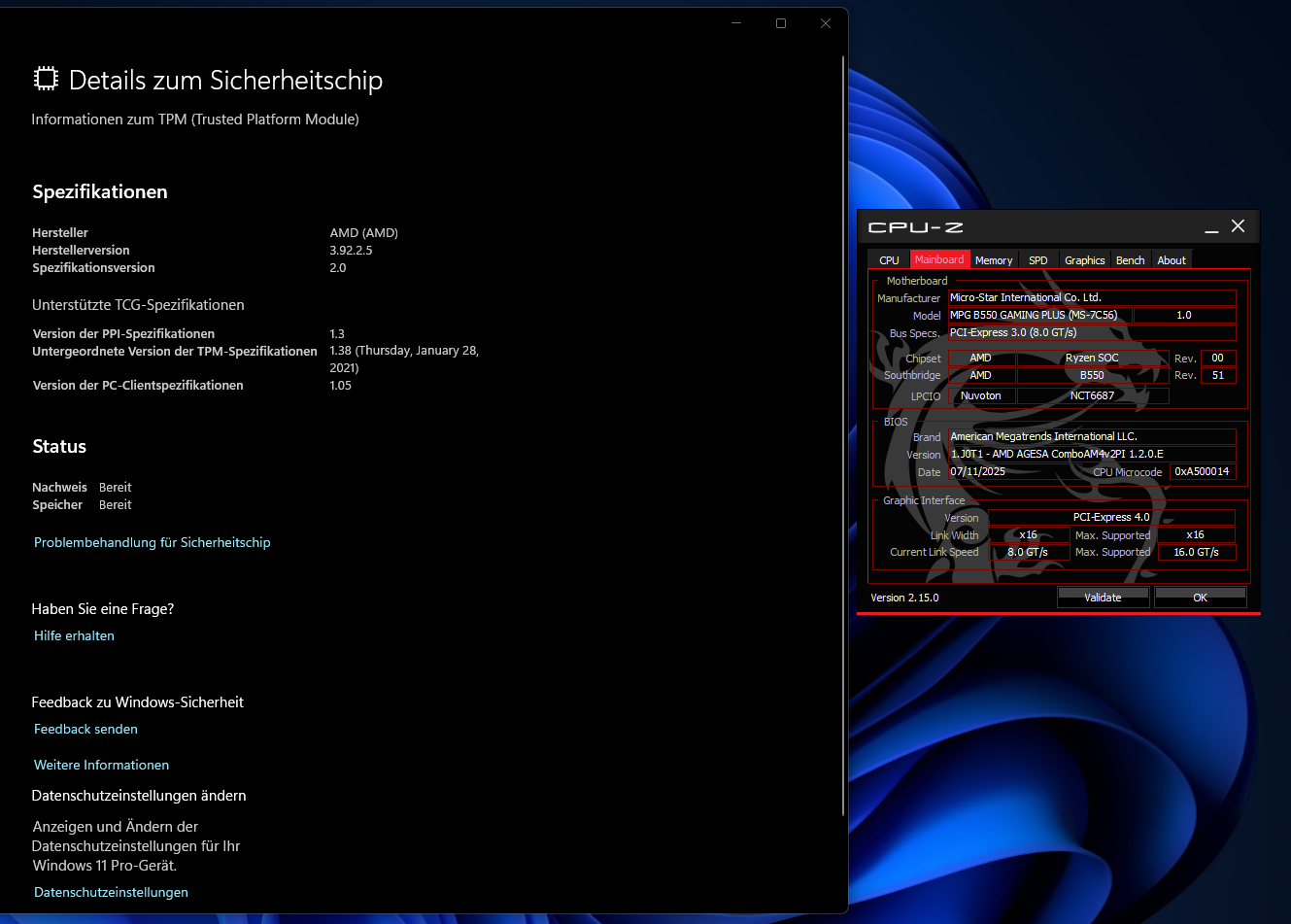Click the Spezifikationsversion value 2.0
1291x924 pixels.
pyautogui.click(x=338, y=267)
